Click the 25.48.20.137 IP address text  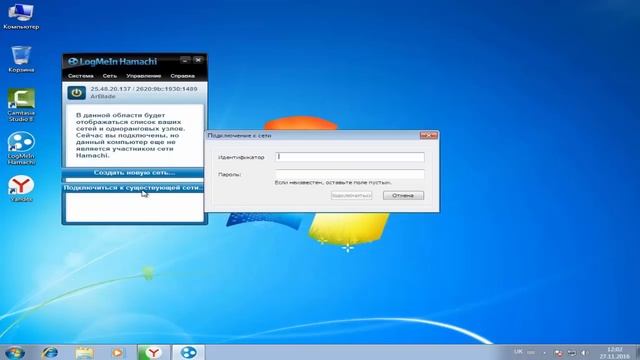click(x=111, y=89)
